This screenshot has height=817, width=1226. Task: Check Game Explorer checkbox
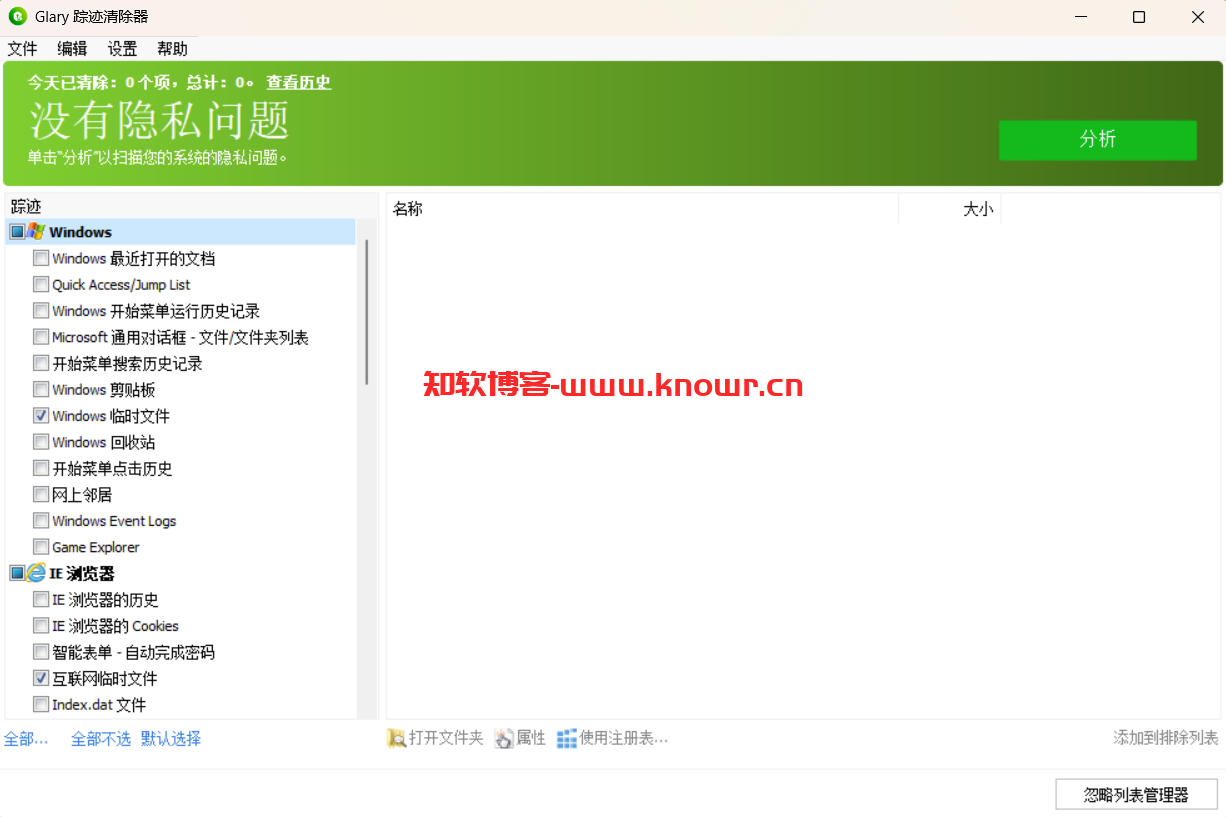coord(41,547)
